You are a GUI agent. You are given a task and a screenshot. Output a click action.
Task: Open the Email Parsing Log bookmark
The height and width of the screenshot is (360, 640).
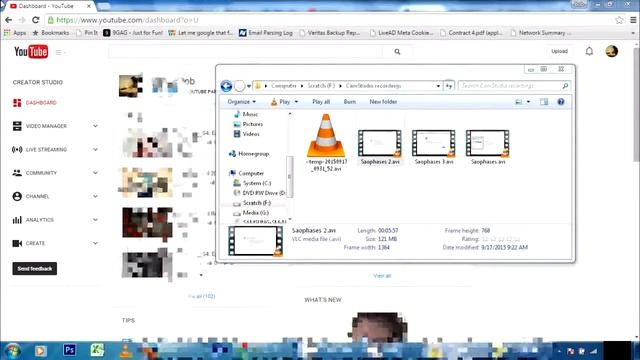(266, 33)
